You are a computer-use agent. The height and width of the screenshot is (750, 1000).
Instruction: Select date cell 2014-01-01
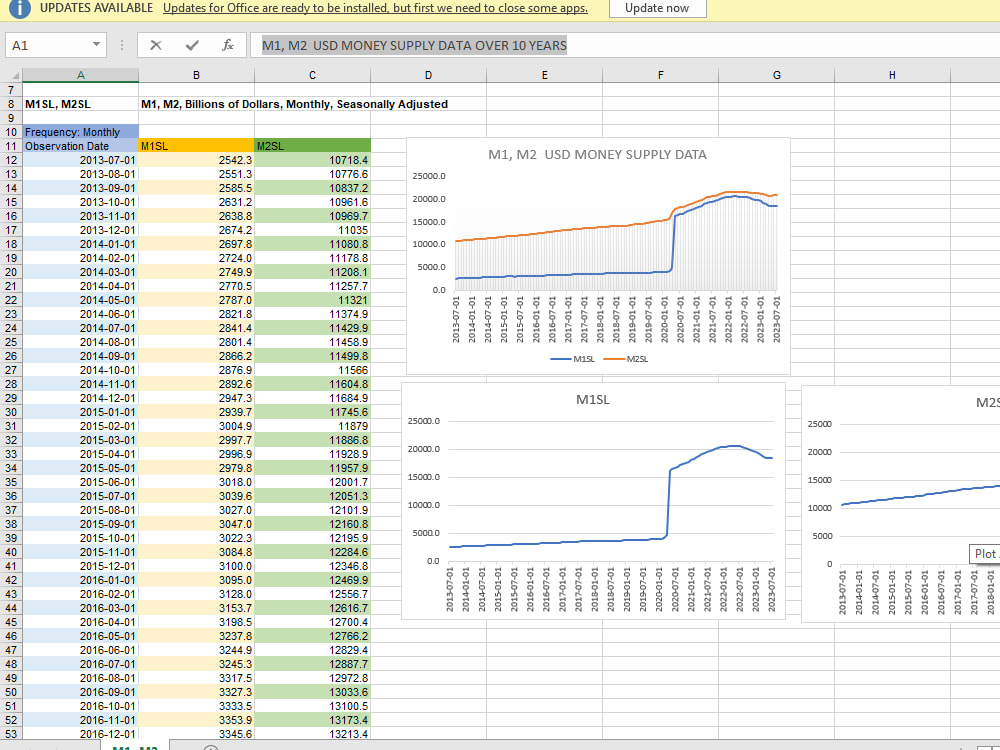(x=80, y=244)
